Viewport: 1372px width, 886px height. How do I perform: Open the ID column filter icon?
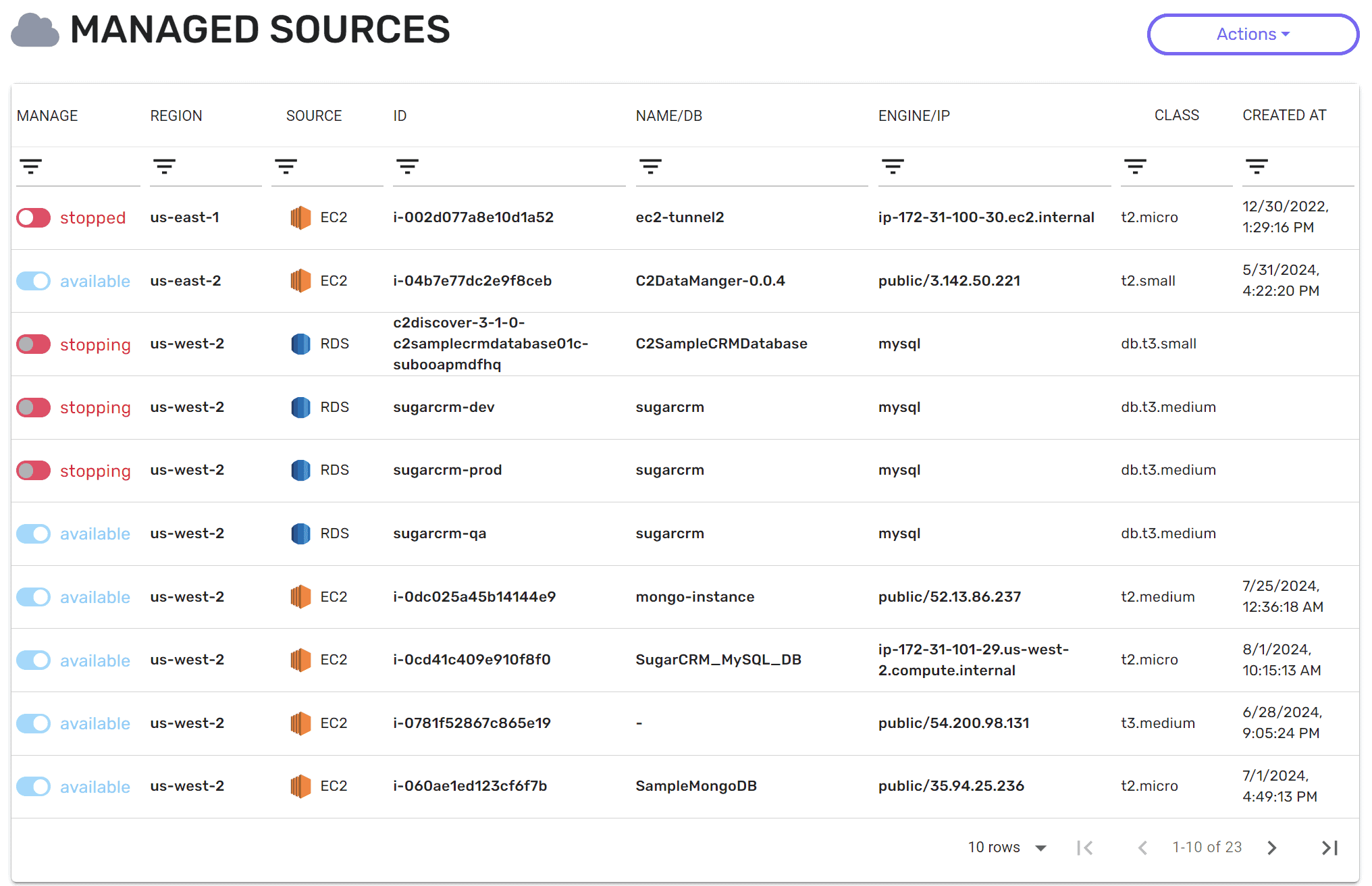pos(407,166)
